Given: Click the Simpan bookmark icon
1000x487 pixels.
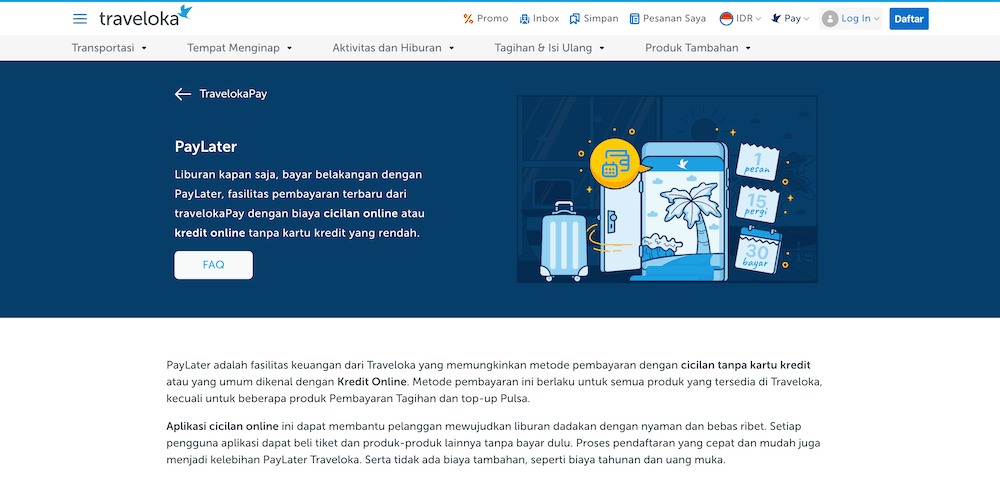Looking at the screenshot, I should click(x=575, y=18).
